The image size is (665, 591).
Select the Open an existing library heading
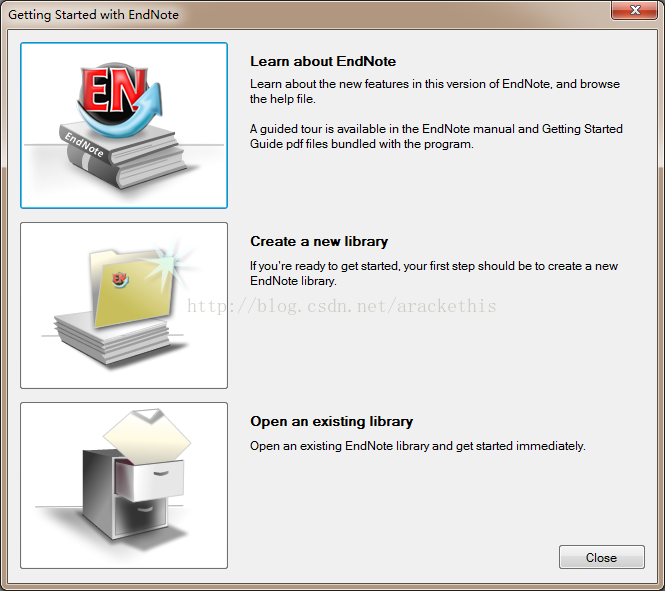331,421
